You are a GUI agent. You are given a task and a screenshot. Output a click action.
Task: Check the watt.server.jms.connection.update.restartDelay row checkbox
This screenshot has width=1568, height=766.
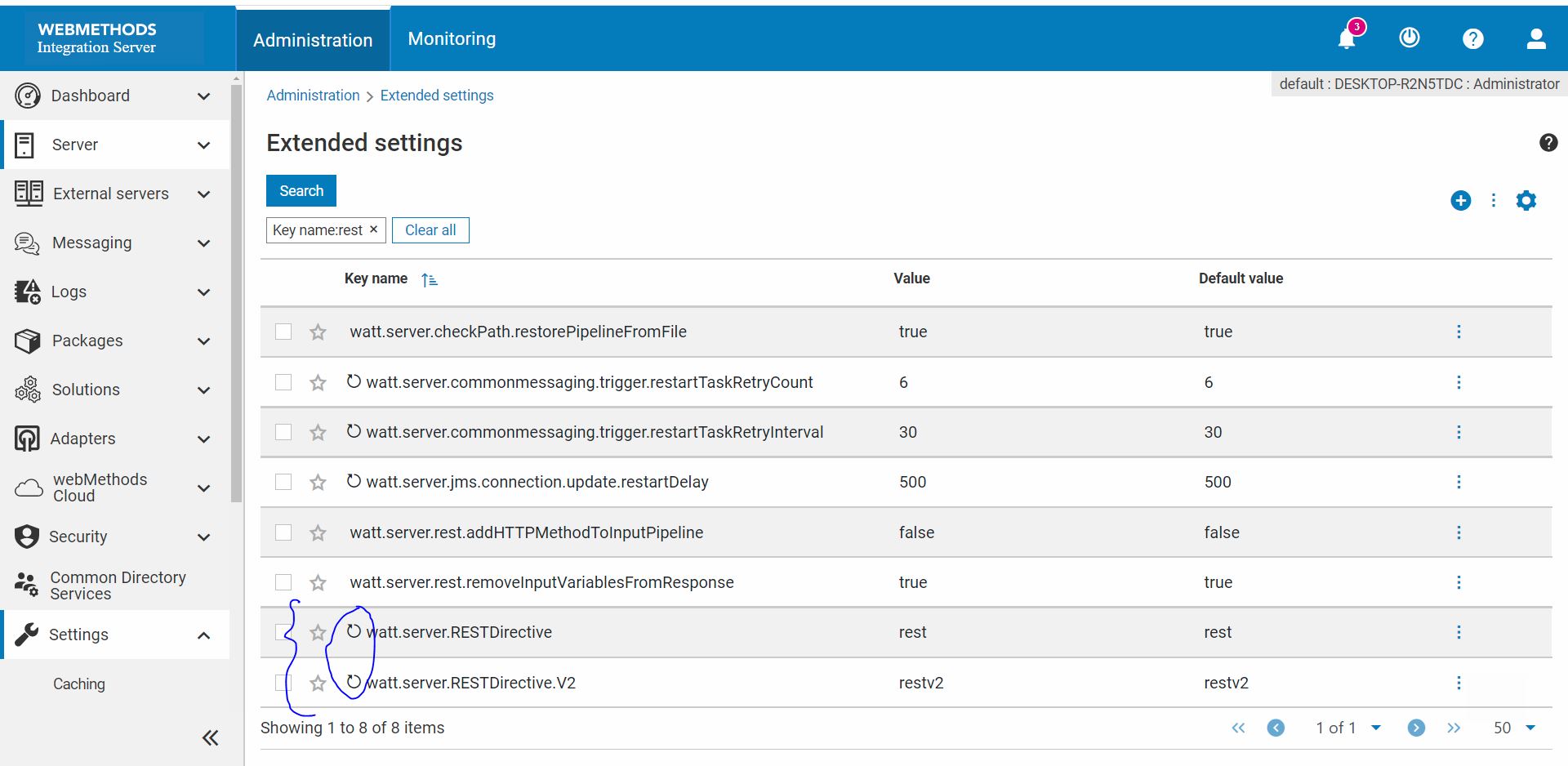tap(283, 482)
